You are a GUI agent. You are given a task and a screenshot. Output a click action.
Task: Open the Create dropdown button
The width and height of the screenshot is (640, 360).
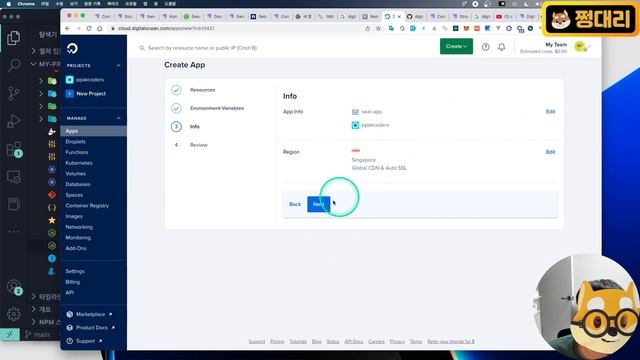456,46
